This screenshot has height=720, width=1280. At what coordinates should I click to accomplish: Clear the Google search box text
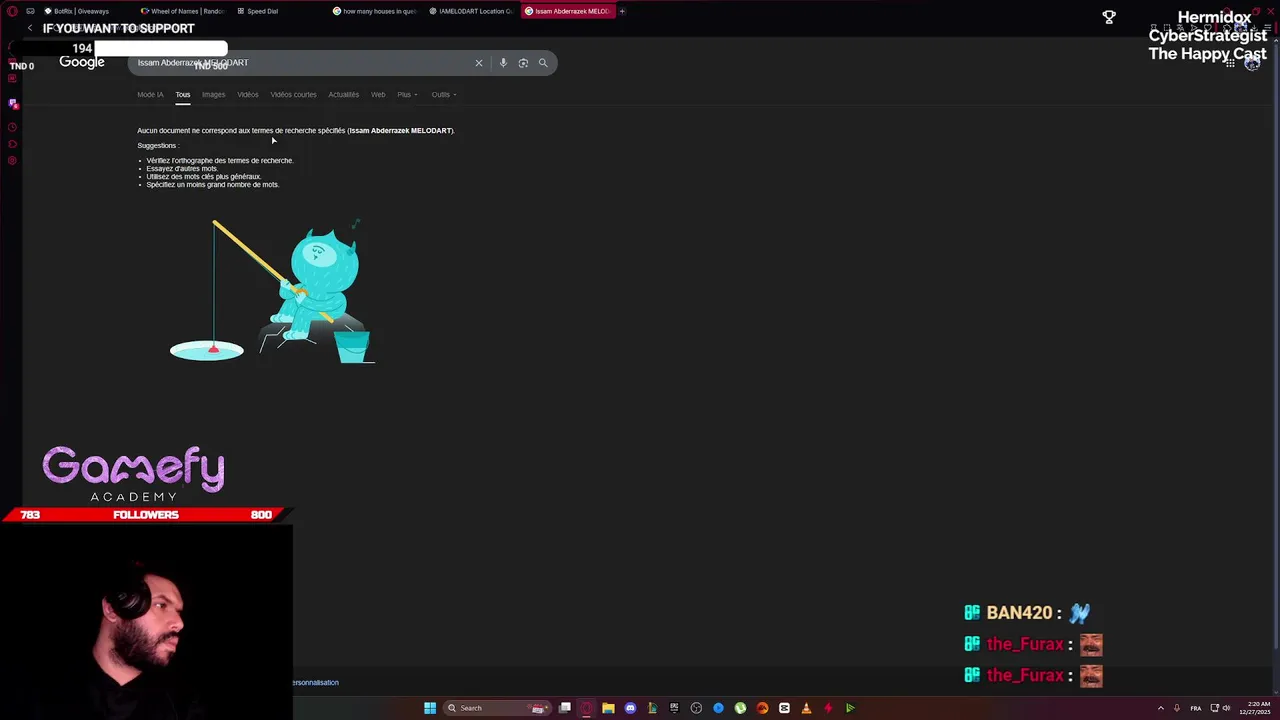pos(478,63)
